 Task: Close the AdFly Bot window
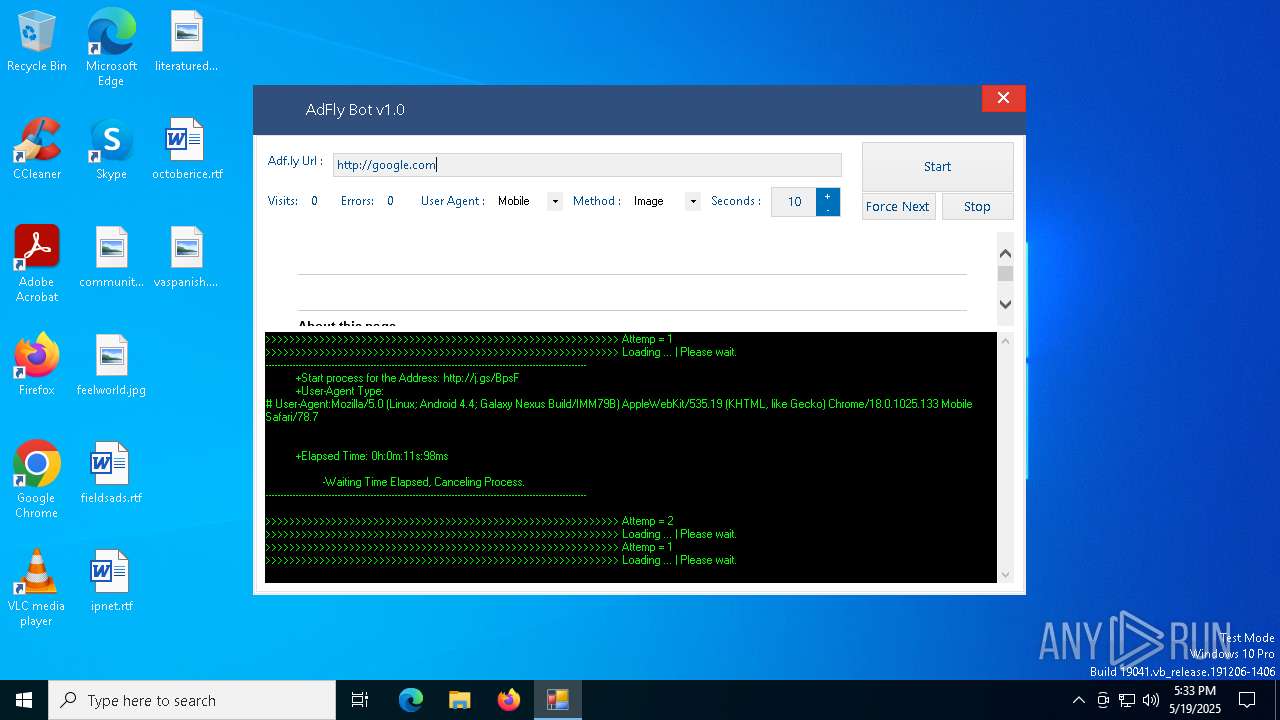(x=1003, y=98)
